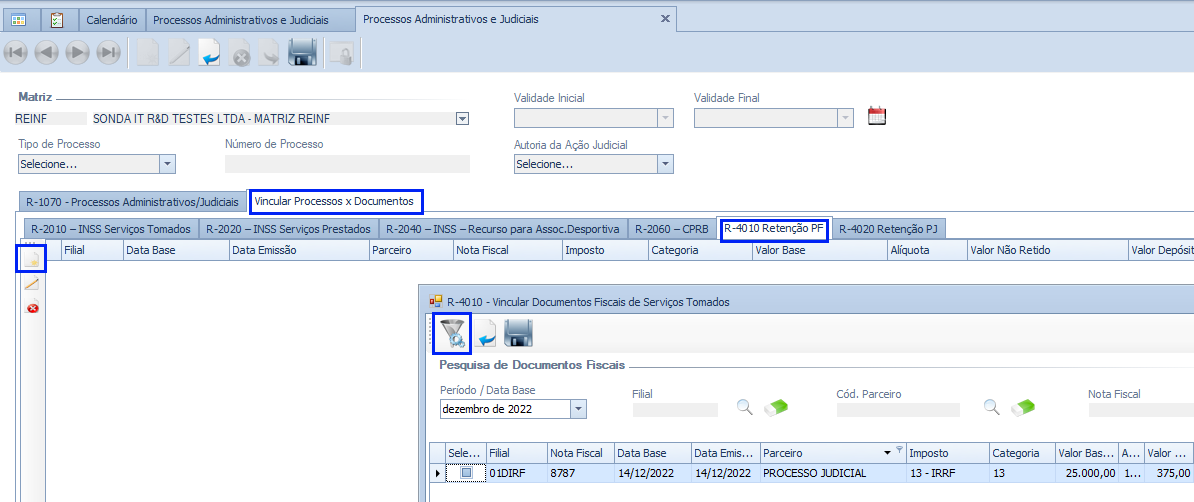Open the clipboard checklist icon tab
This screenshot has height=502, width=1194.
57,20
